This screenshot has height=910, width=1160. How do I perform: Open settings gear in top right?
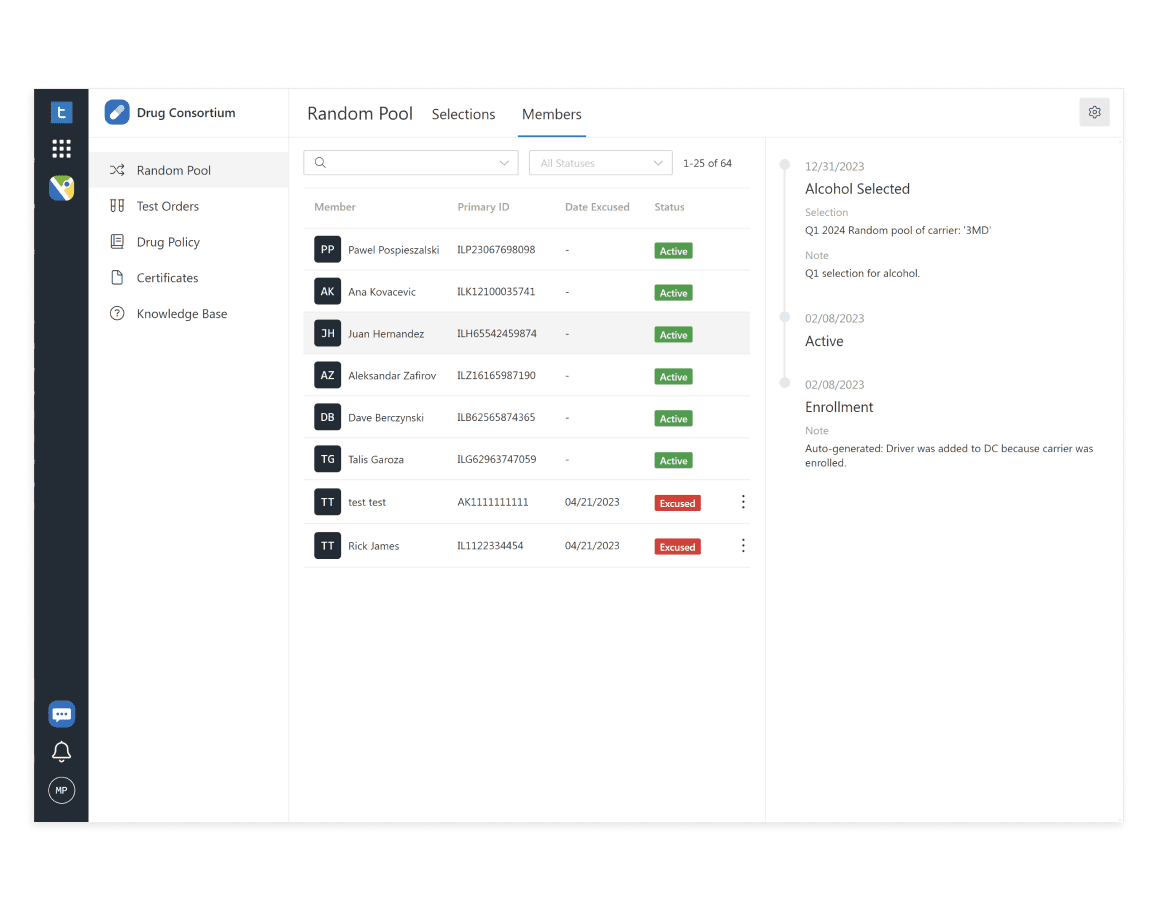pyautogui.click(x=1094, y=112)
